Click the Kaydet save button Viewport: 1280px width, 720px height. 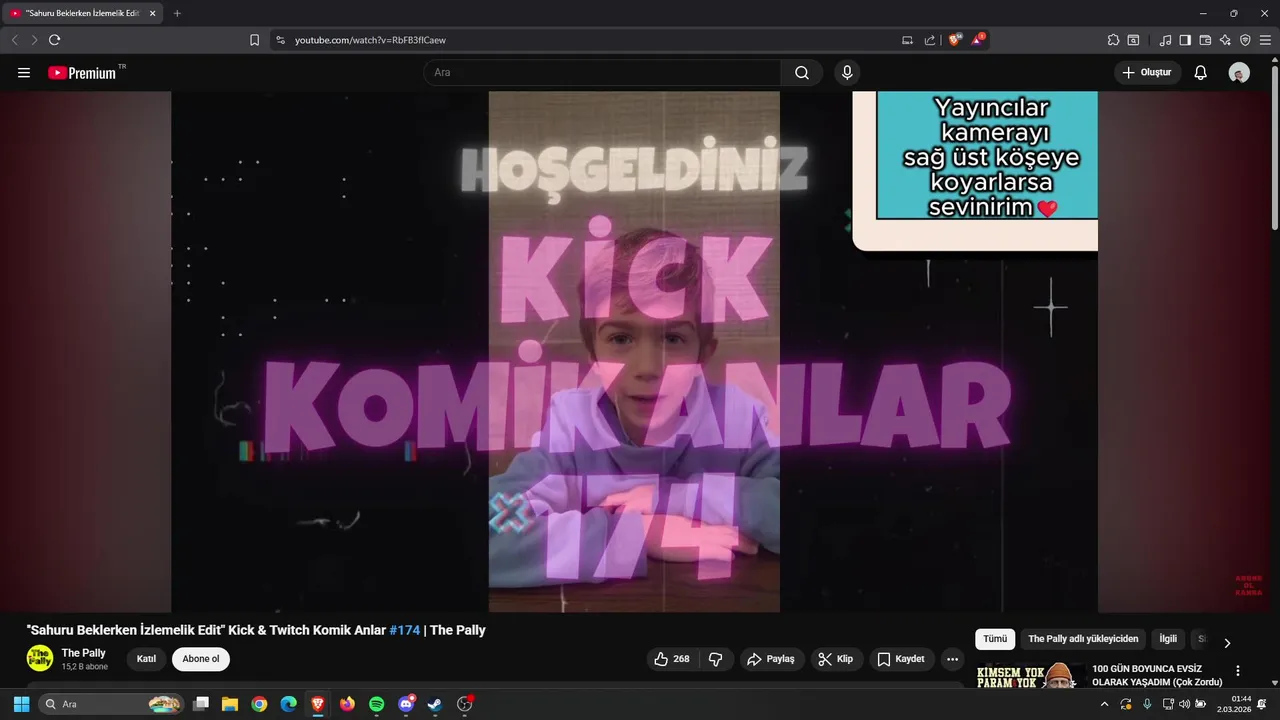[x=901, y=659]
